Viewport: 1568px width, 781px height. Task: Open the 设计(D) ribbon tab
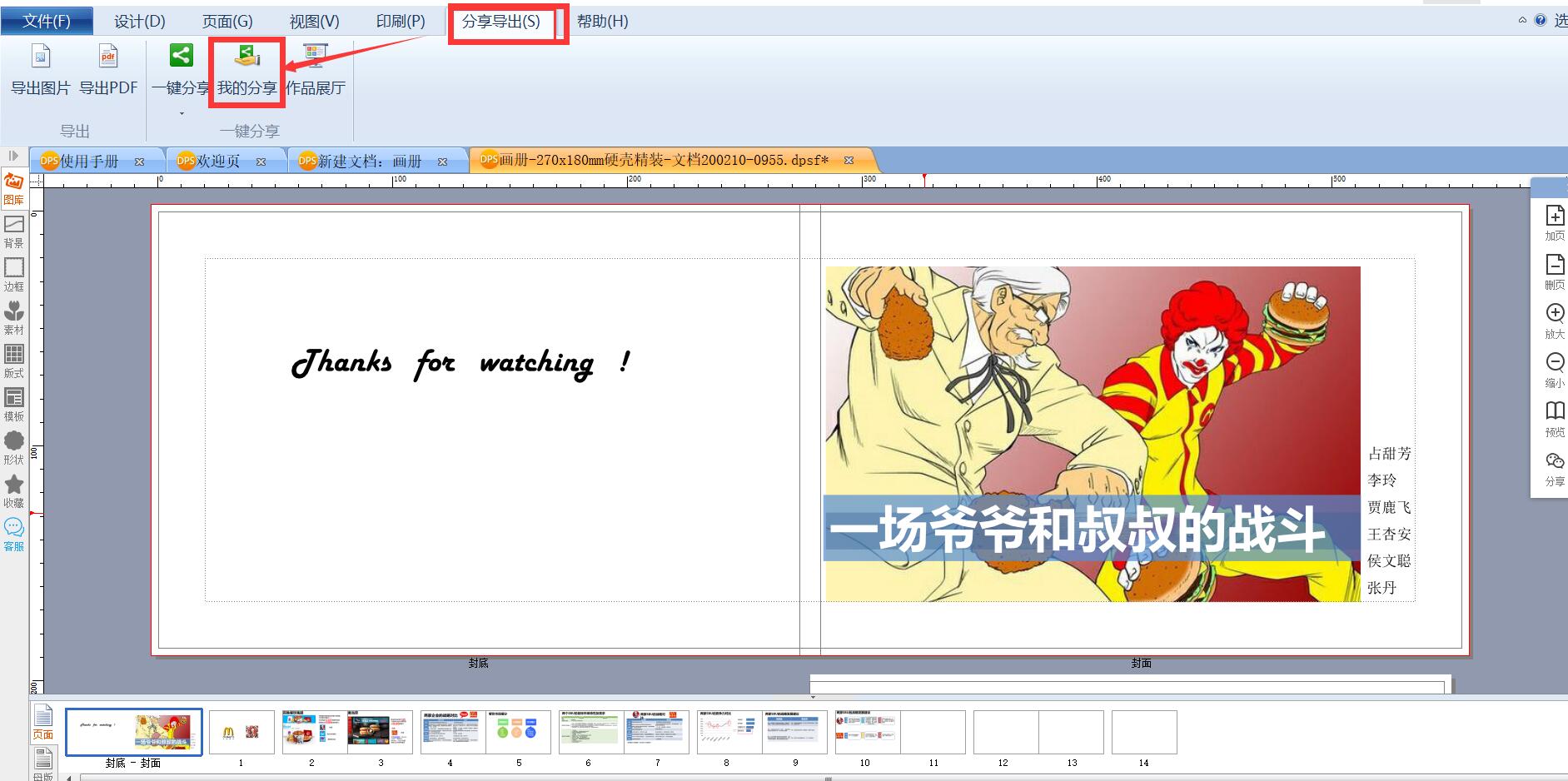tap(140, 22)
